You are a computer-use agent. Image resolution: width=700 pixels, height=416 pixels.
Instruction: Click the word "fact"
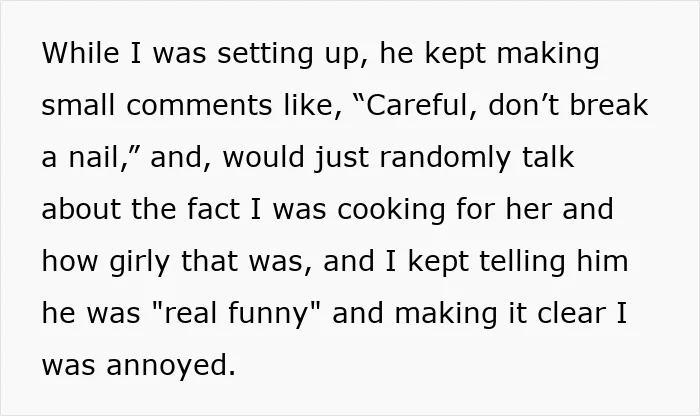pos(213,209)
